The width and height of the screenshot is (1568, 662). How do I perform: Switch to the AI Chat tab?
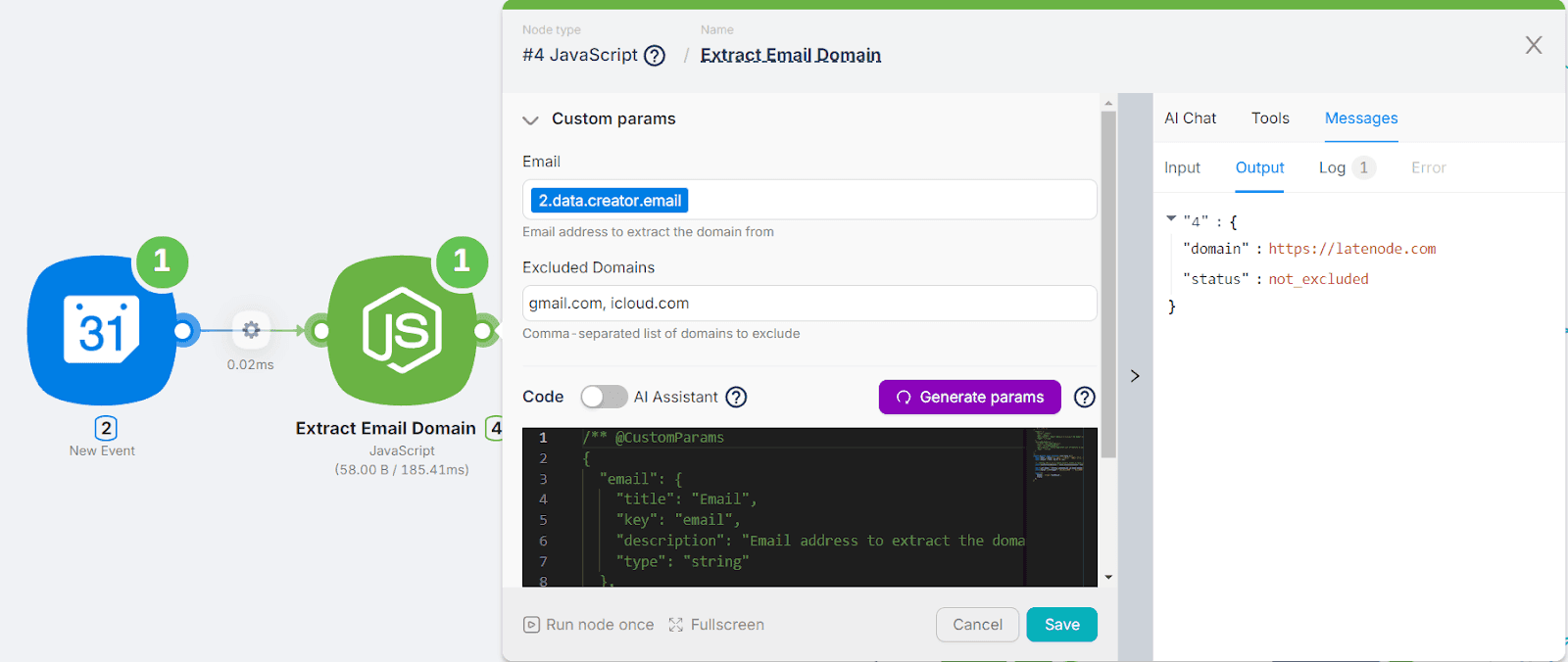coord(1190,118)
